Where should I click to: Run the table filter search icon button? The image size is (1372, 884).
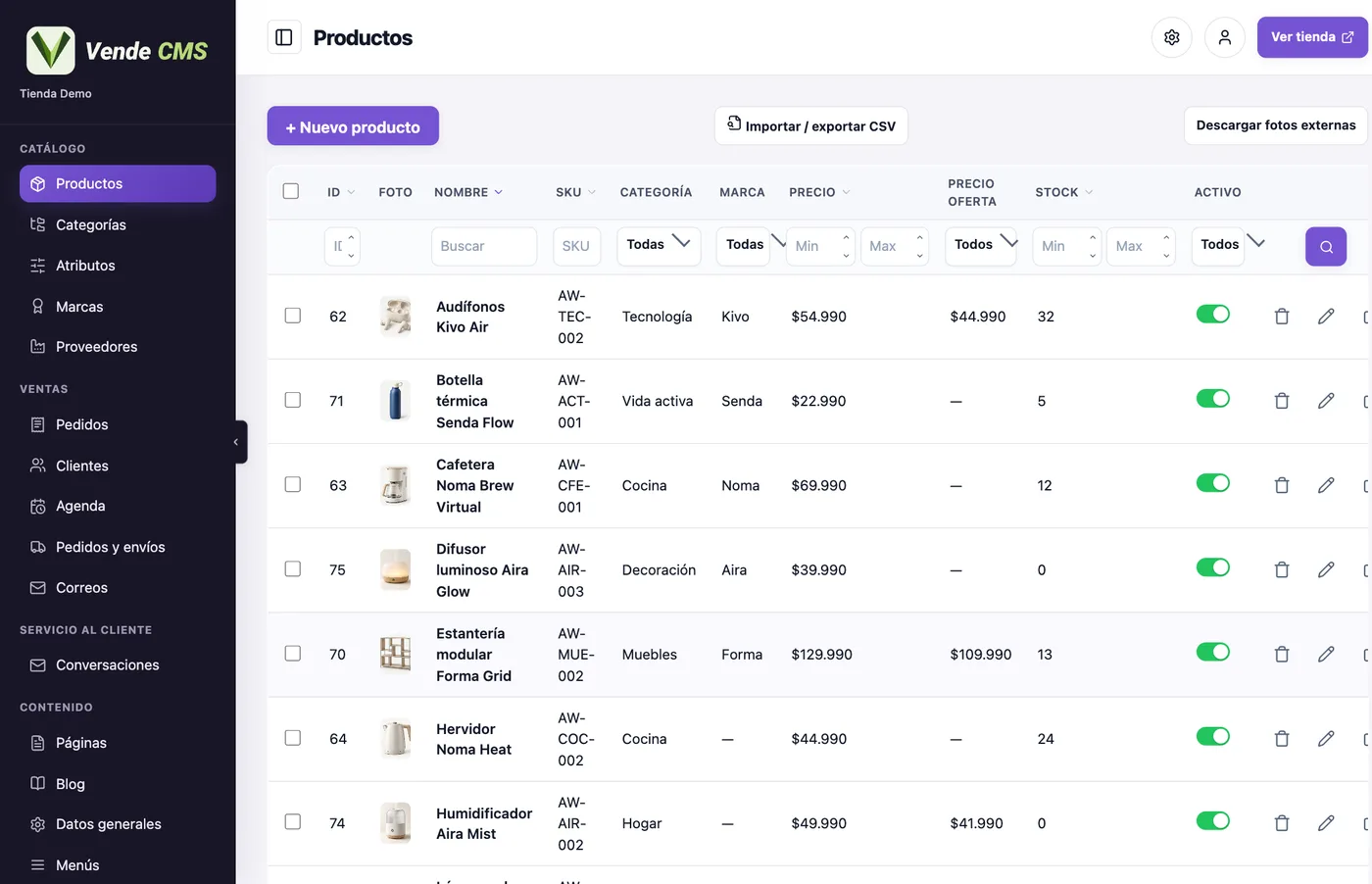1326,247
